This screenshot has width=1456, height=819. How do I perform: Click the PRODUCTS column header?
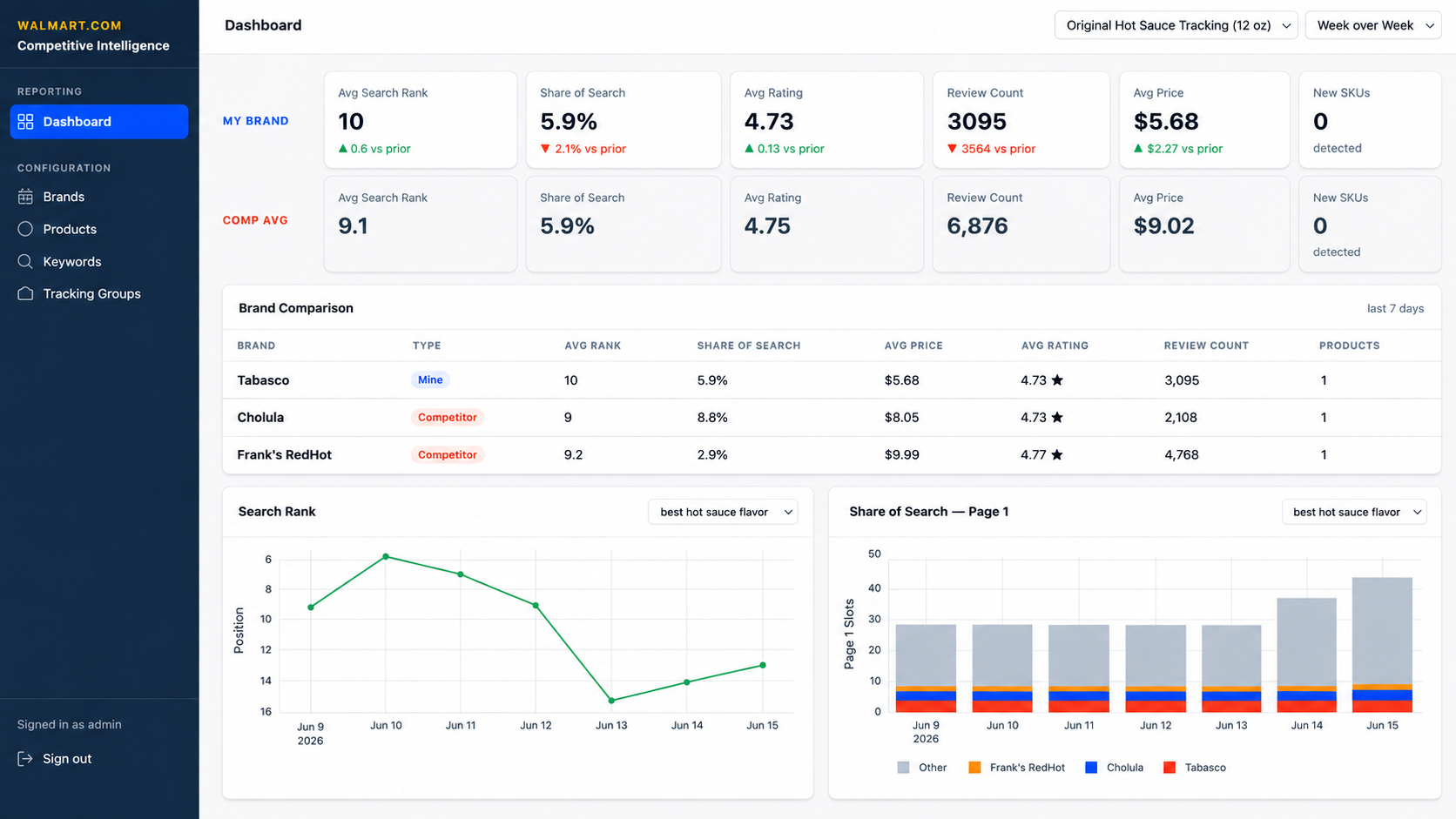(x=1349, y=346)
